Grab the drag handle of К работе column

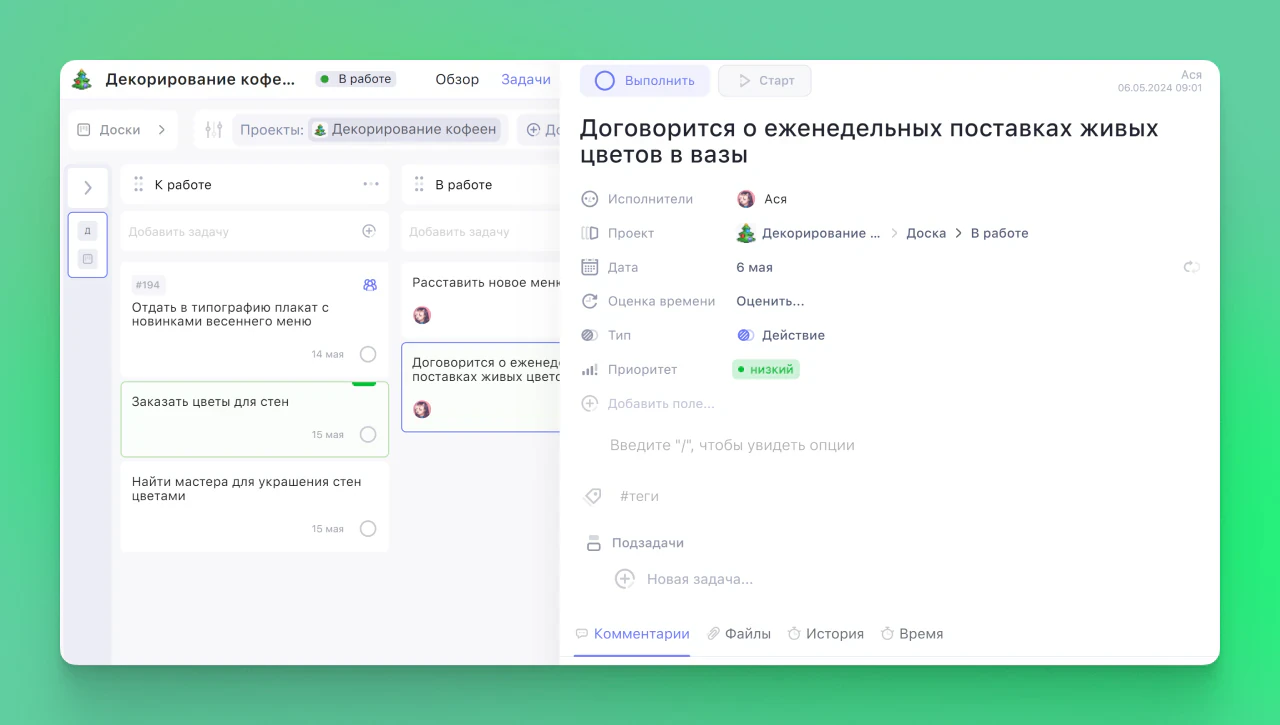[139, 184]
